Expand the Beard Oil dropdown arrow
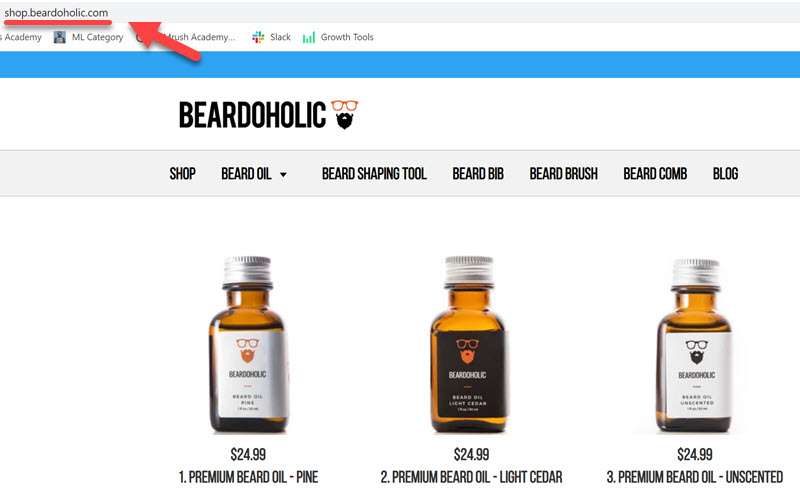This screenshot has height=502, width=800. coord(283,175)
